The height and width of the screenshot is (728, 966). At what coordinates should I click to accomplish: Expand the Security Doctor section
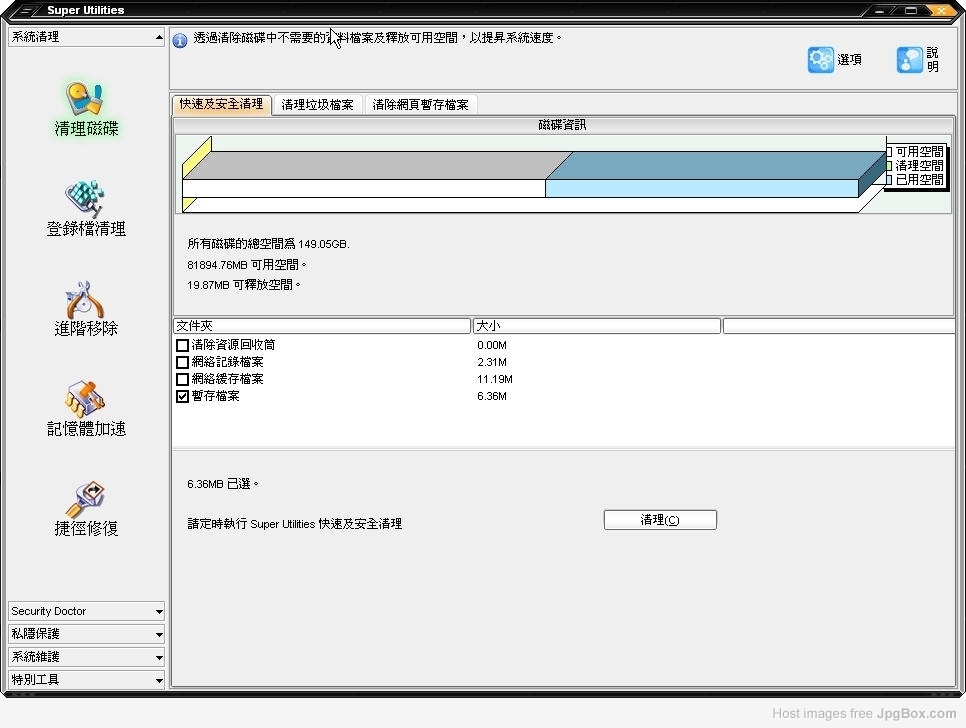(86, 611)
